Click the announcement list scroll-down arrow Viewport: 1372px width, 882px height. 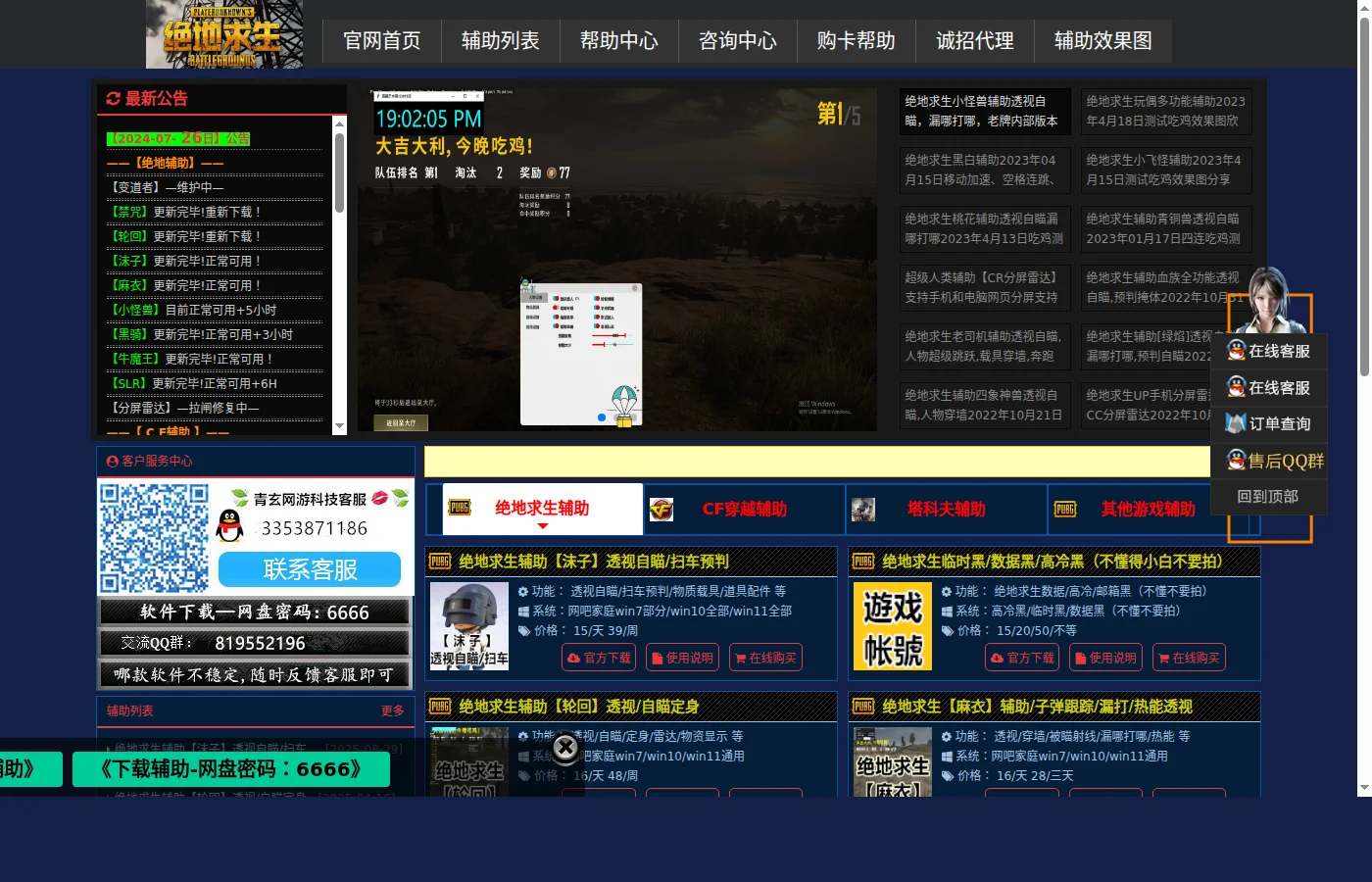pos(340,427)
